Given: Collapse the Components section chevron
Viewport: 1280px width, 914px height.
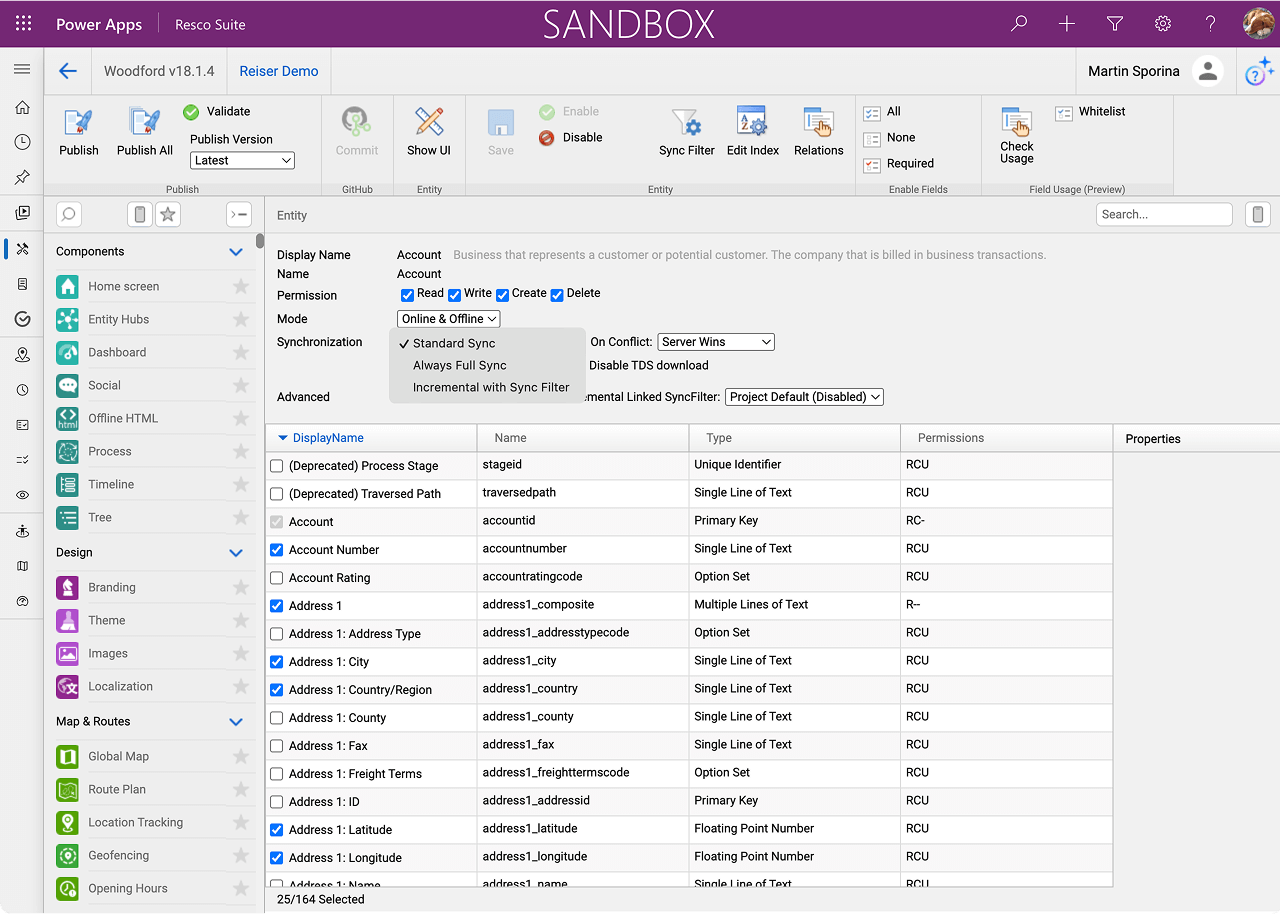Looking at the screenshot, I should click(x=236, y=252).
